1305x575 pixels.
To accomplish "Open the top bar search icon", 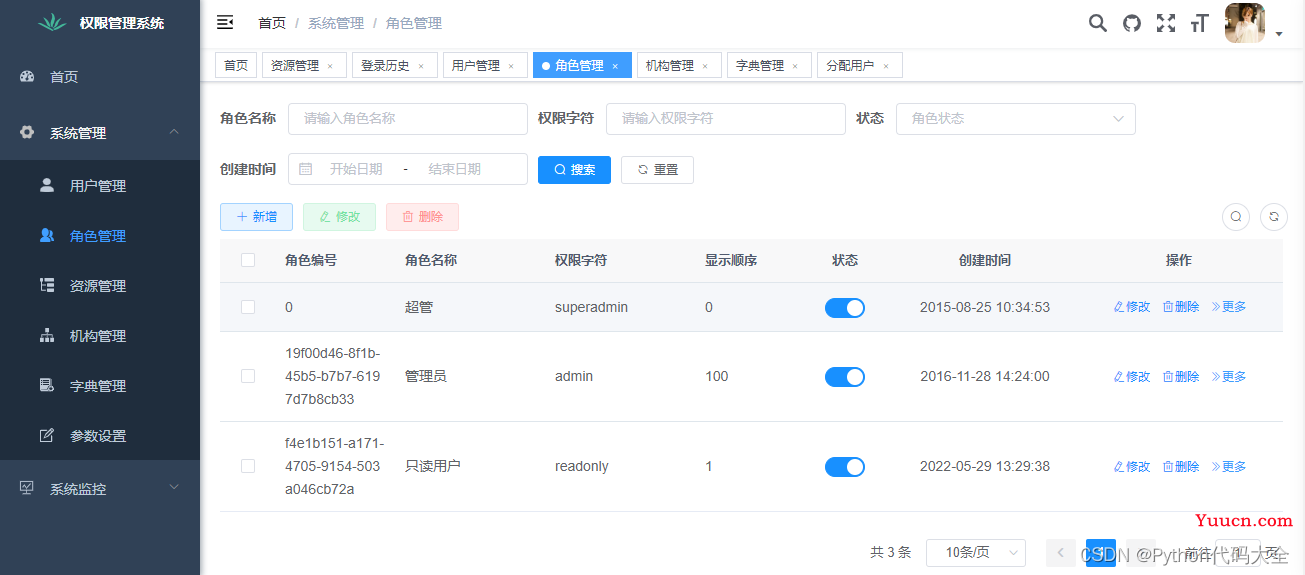I will (1098, 23).
